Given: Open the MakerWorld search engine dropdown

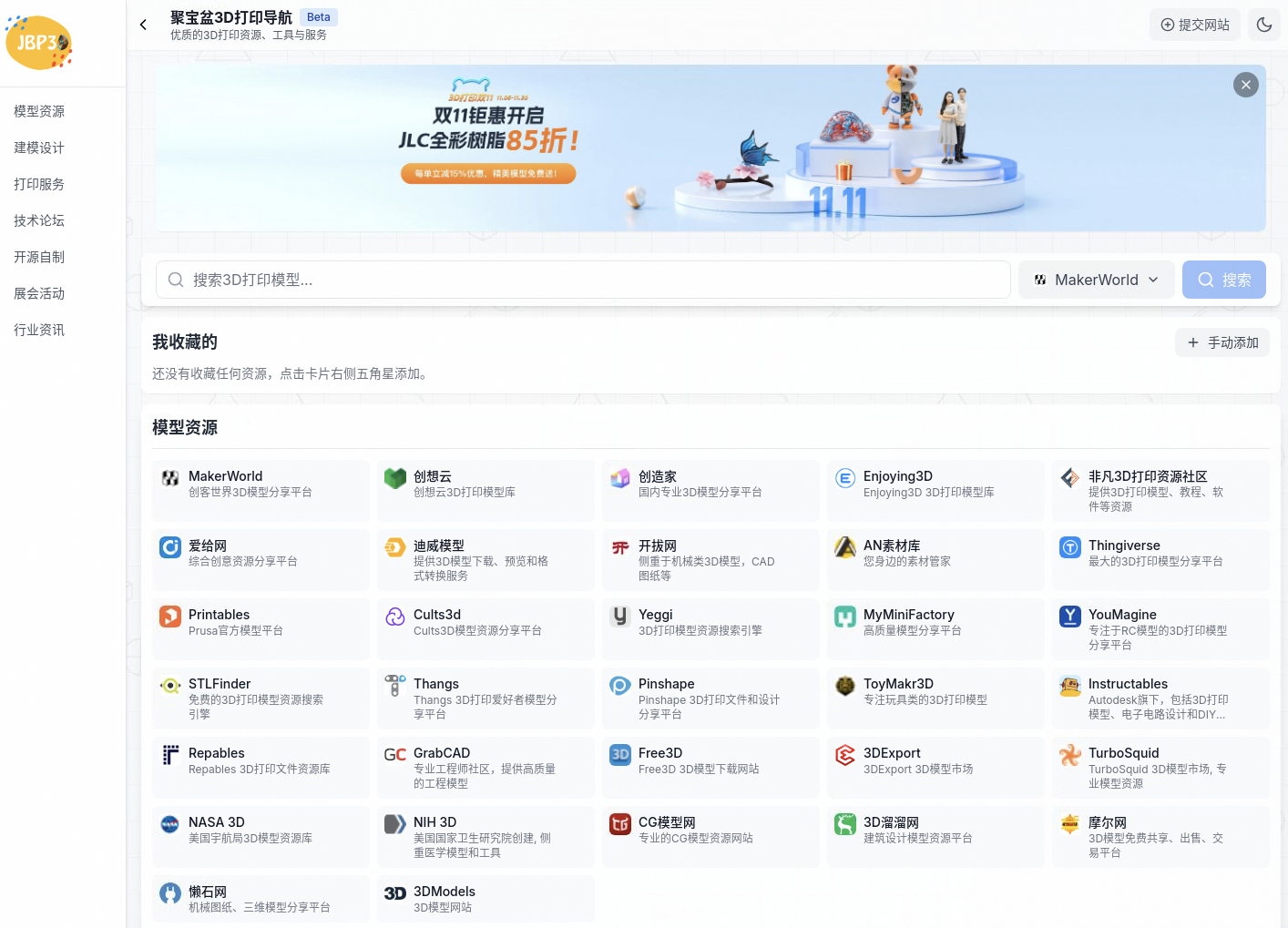Looking at the screenshot, I should 1097,280.
